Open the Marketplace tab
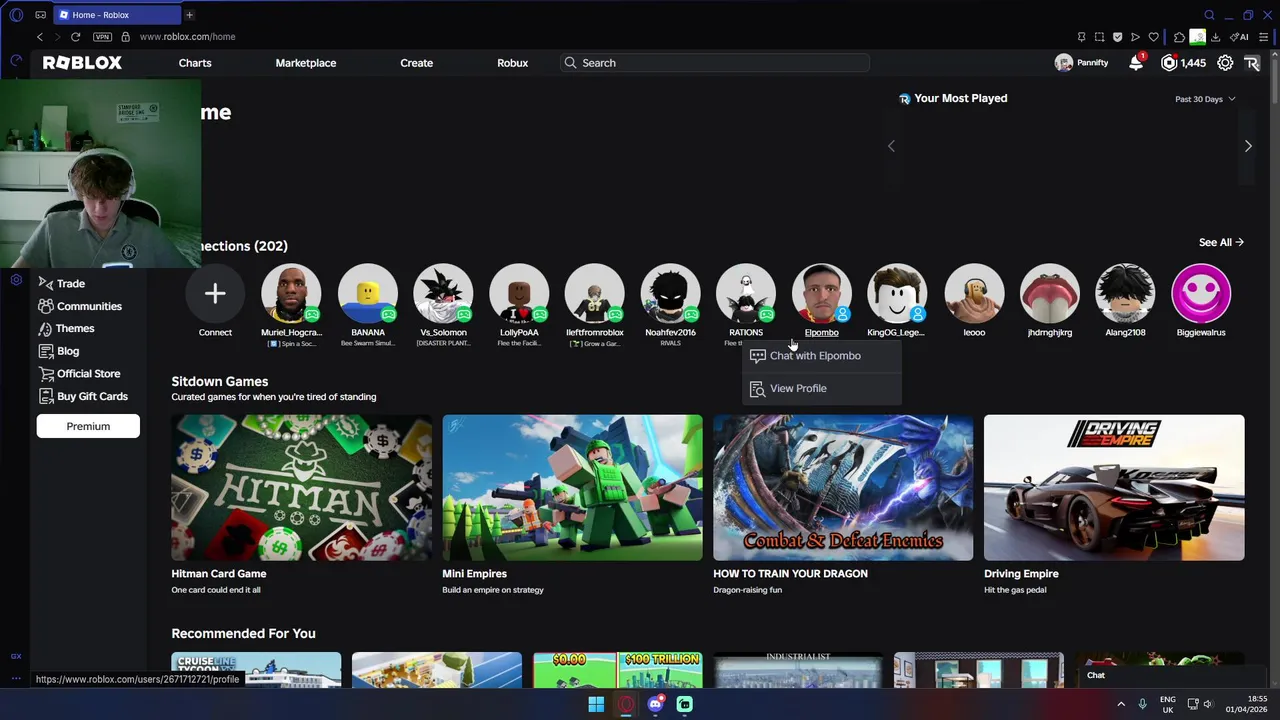The width and height of the screenshot is (1280, 720). click(x=306, y=63)
